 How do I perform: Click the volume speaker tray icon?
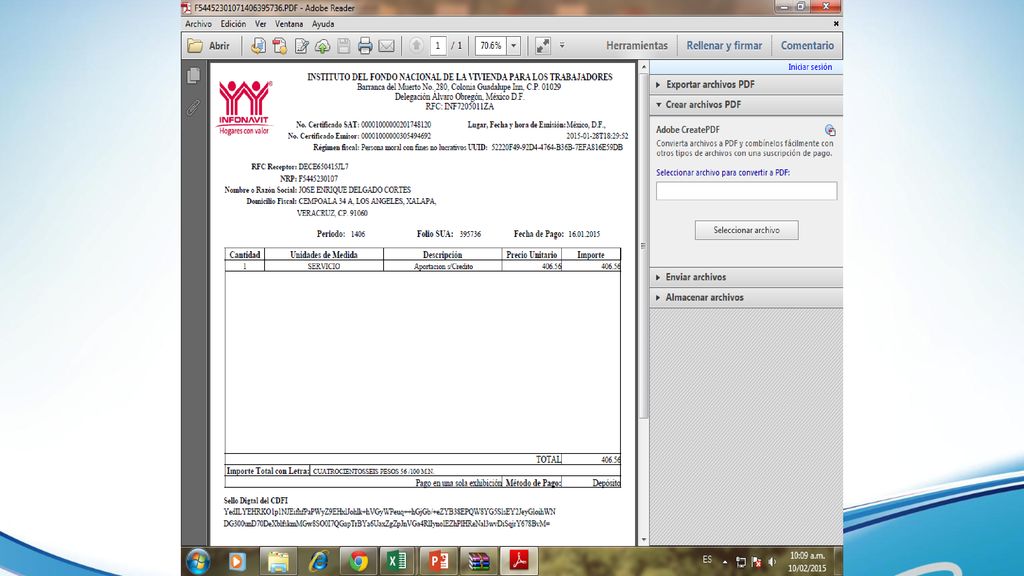pyautogui.click(x=773, y=562)
